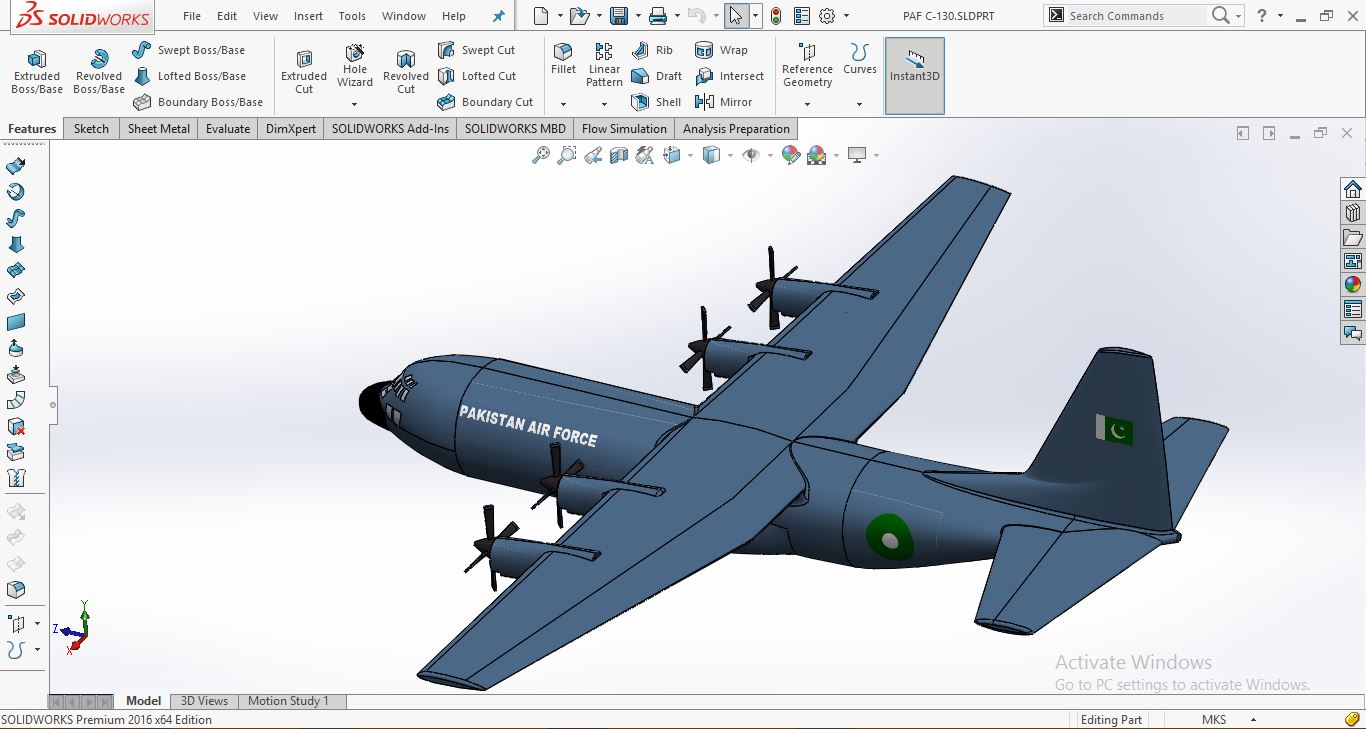Open the File menu
The width and height of the screenshot is (1366, 729).
[192, 16]
